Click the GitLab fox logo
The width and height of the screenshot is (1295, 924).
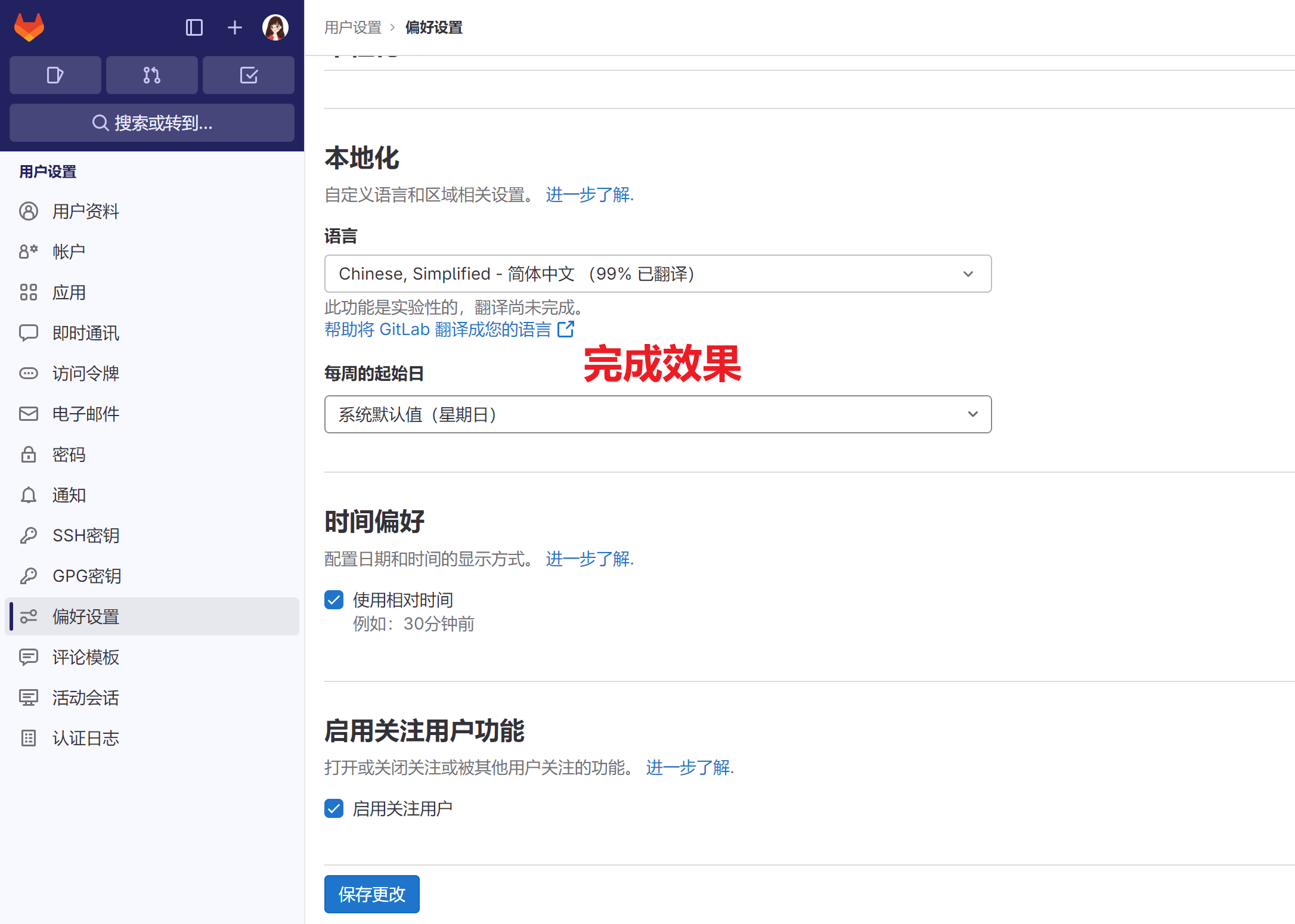pyautogui.click(x=29, y=27)
